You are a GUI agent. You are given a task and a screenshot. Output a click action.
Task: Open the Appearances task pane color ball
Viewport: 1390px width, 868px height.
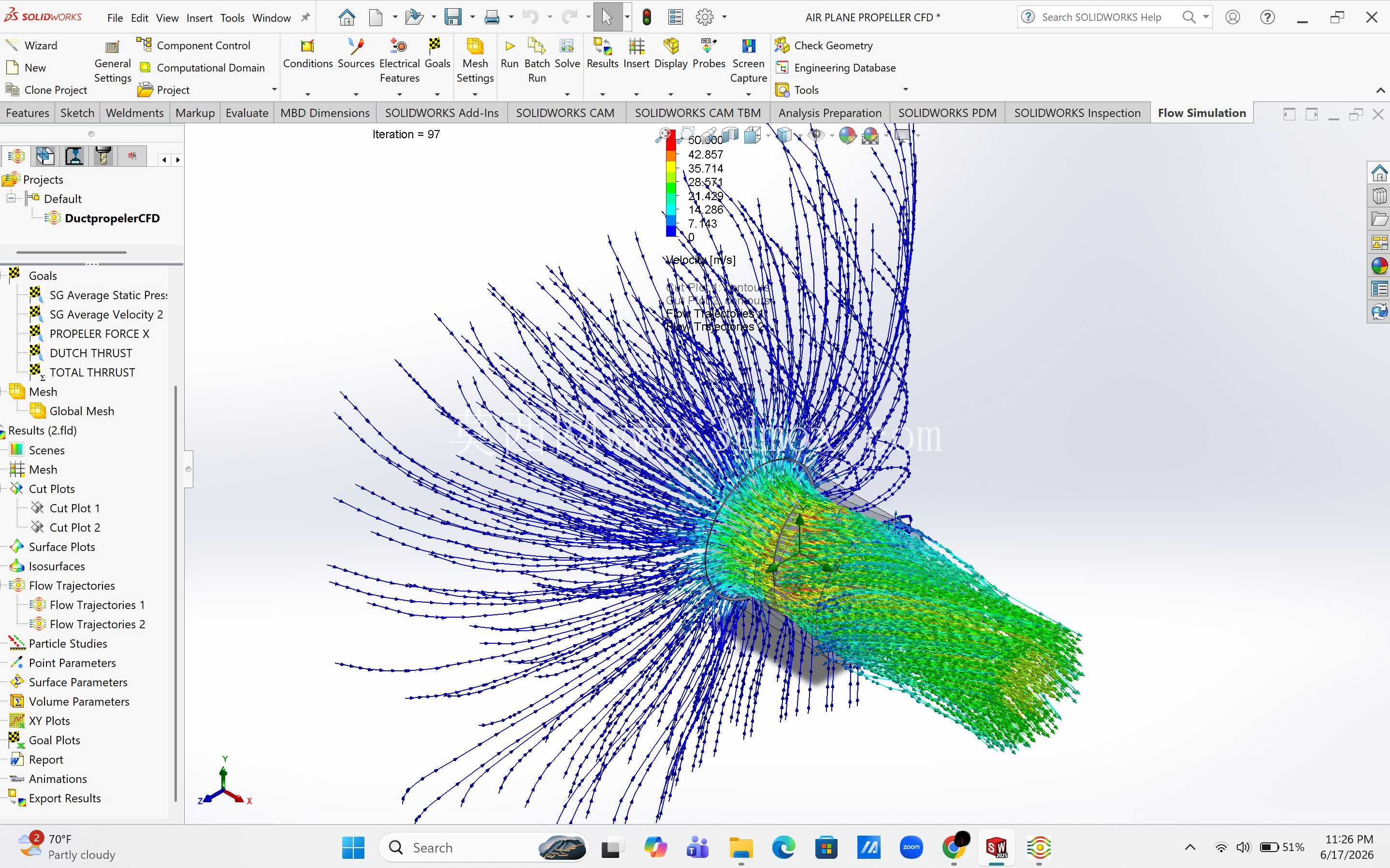click(1379, 265)
